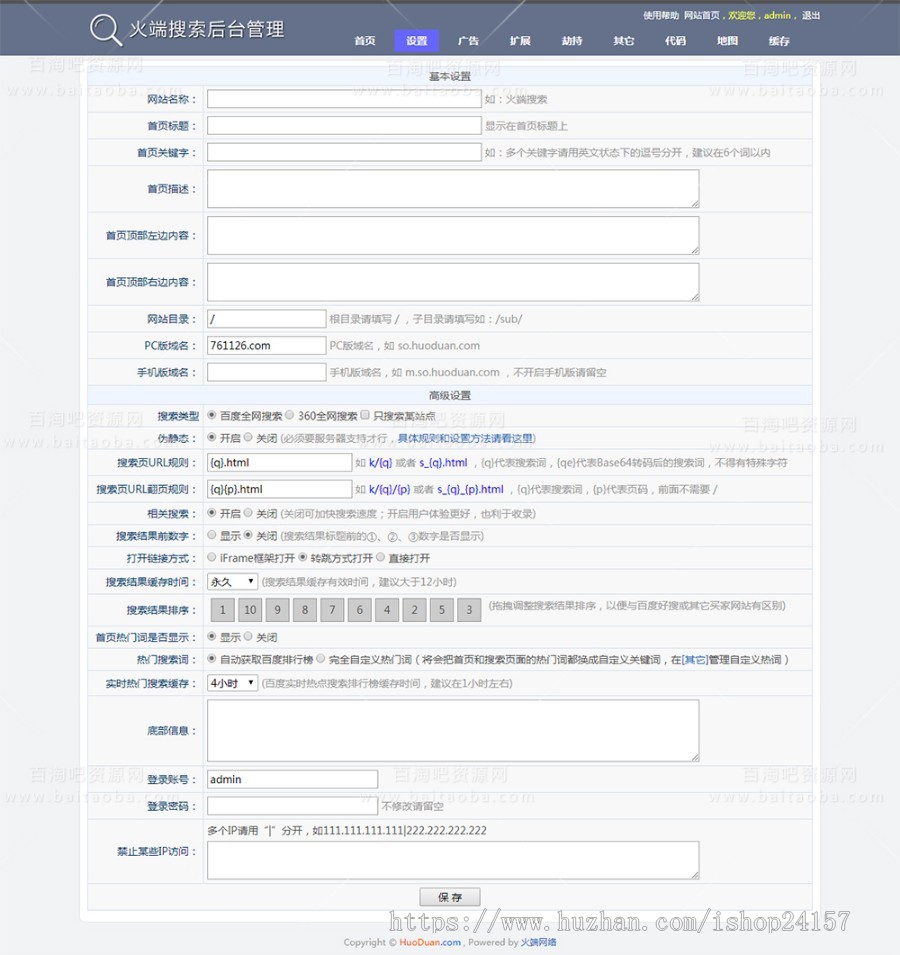Select 搜索结果前数字 显示 radio button
The image size is (900, 955).
coord(212,535)
